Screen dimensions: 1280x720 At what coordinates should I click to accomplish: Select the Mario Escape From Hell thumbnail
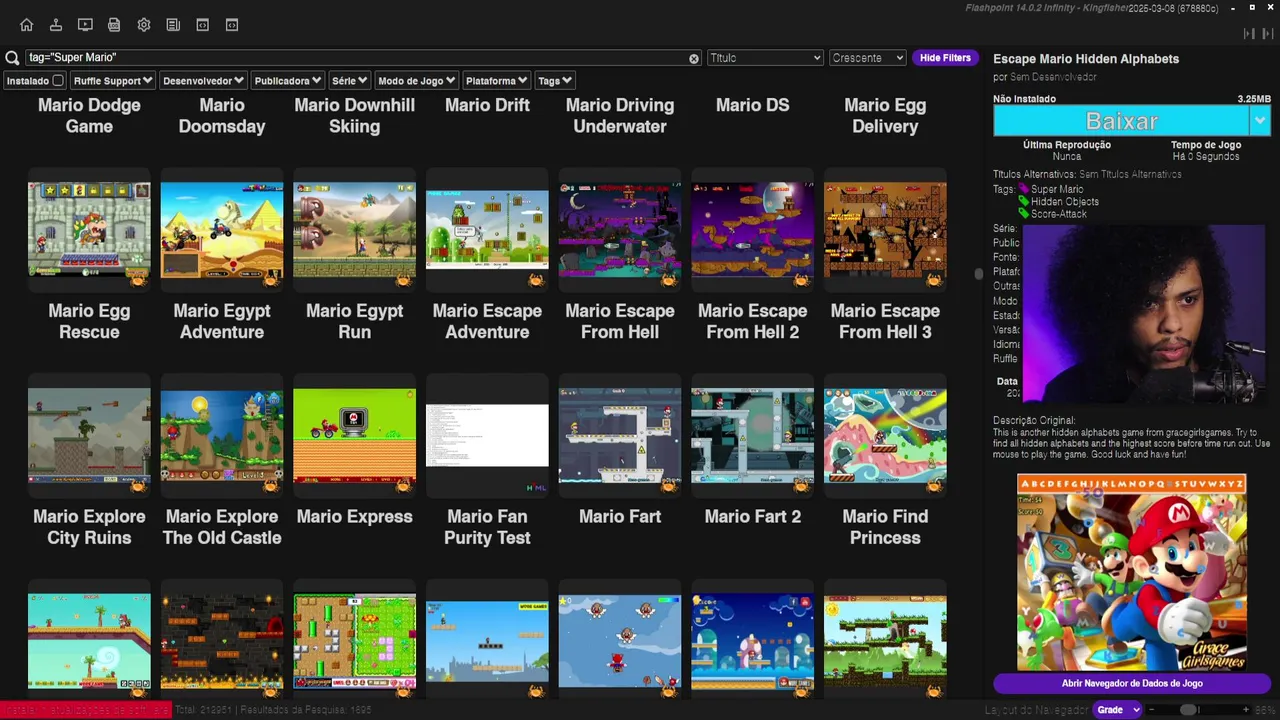(620, 230)
